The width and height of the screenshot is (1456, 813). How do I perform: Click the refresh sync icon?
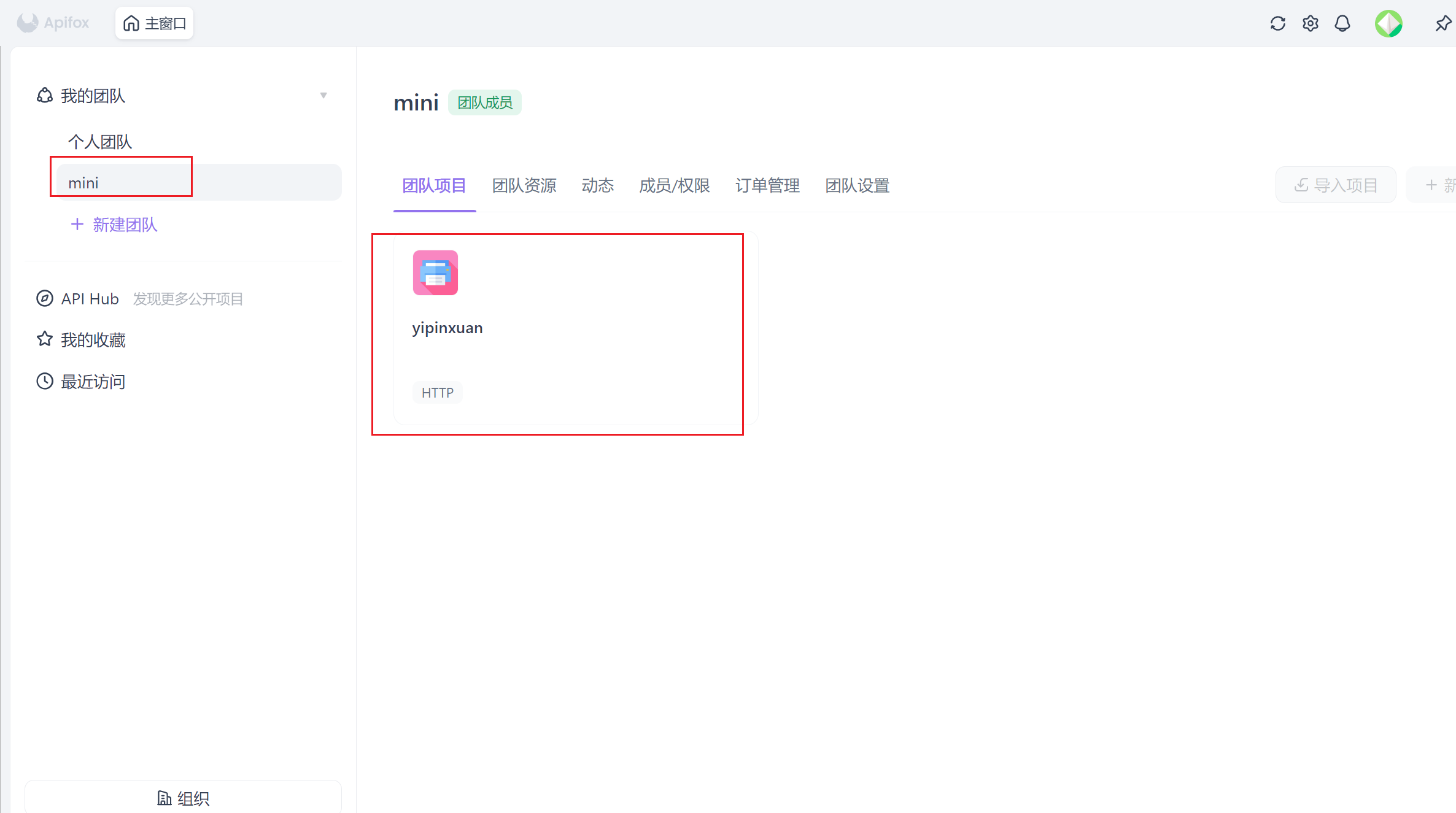tap(1277, 24)
